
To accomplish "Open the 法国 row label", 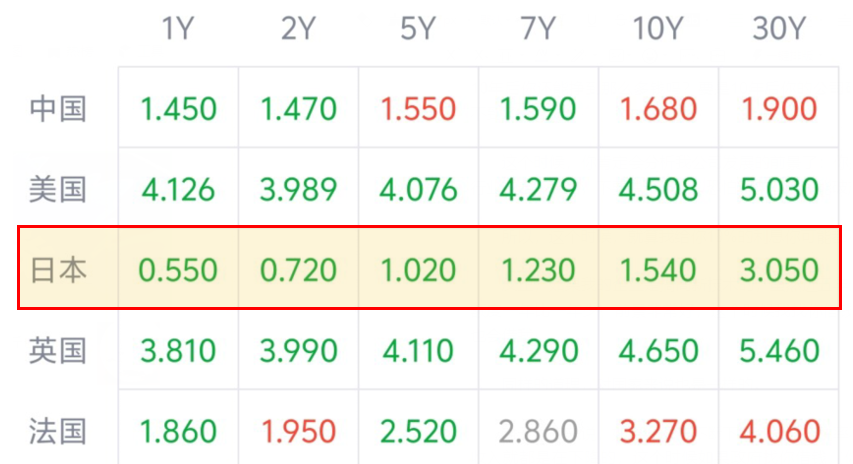I will click(58, 431).
